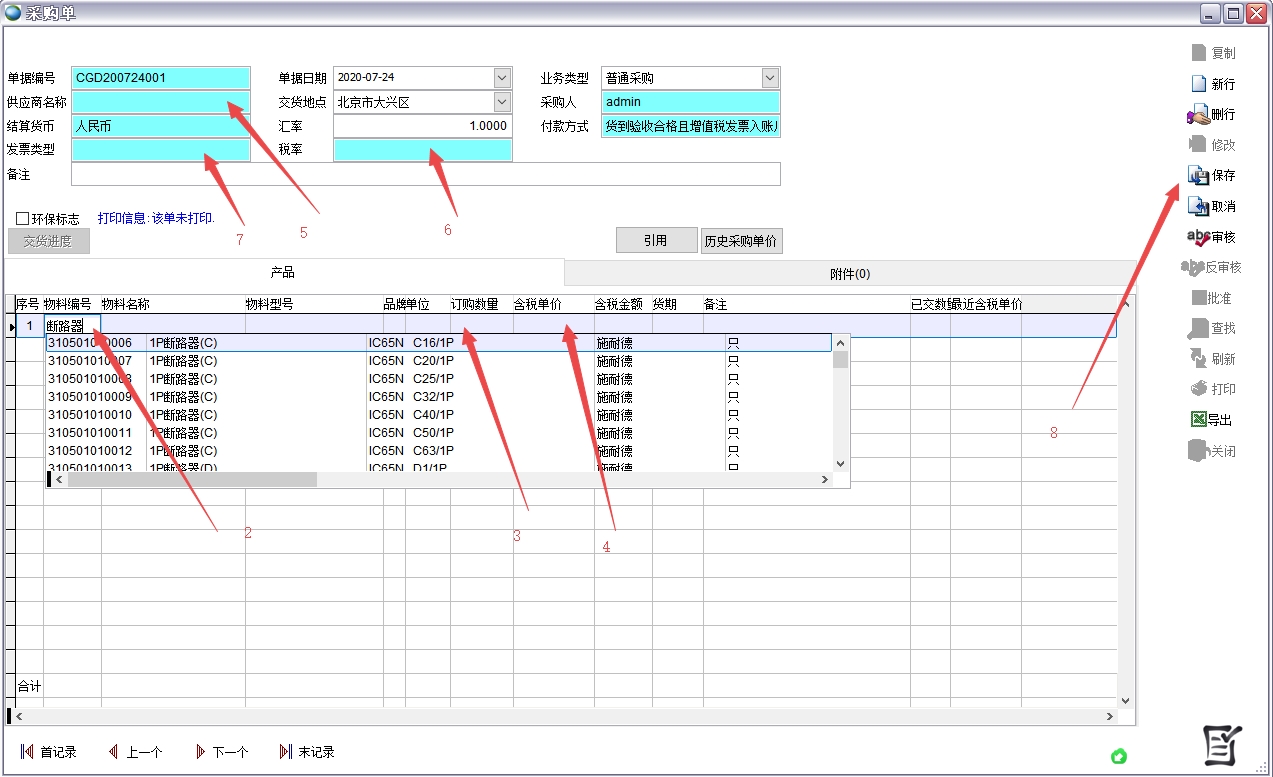Click the Delete Row (删行) icon
Viewport: 1273px width, 777px height.
tap(1198, 115)
